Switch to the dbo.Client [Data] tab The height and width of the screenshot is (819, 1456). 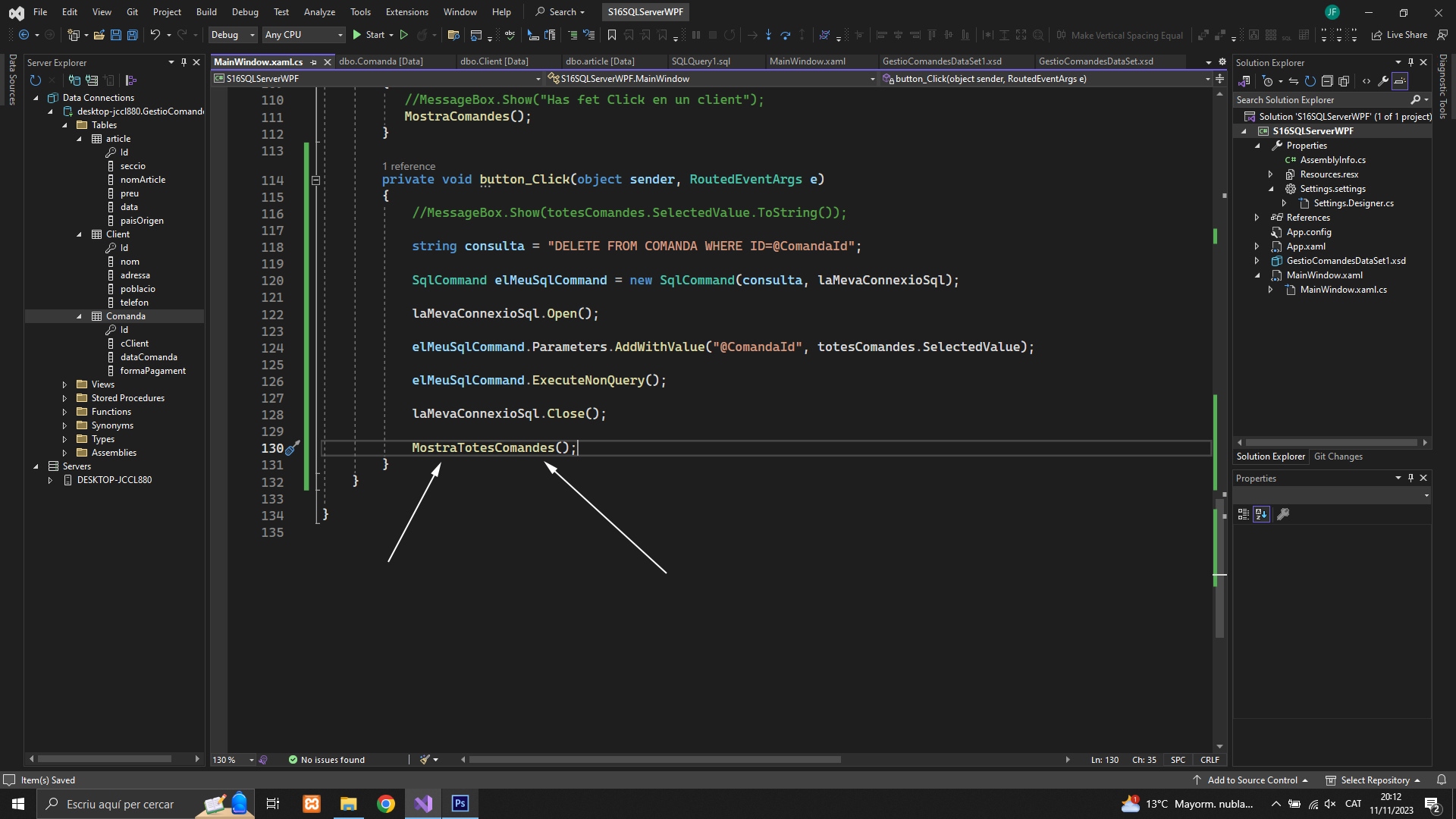pos(494,61)
